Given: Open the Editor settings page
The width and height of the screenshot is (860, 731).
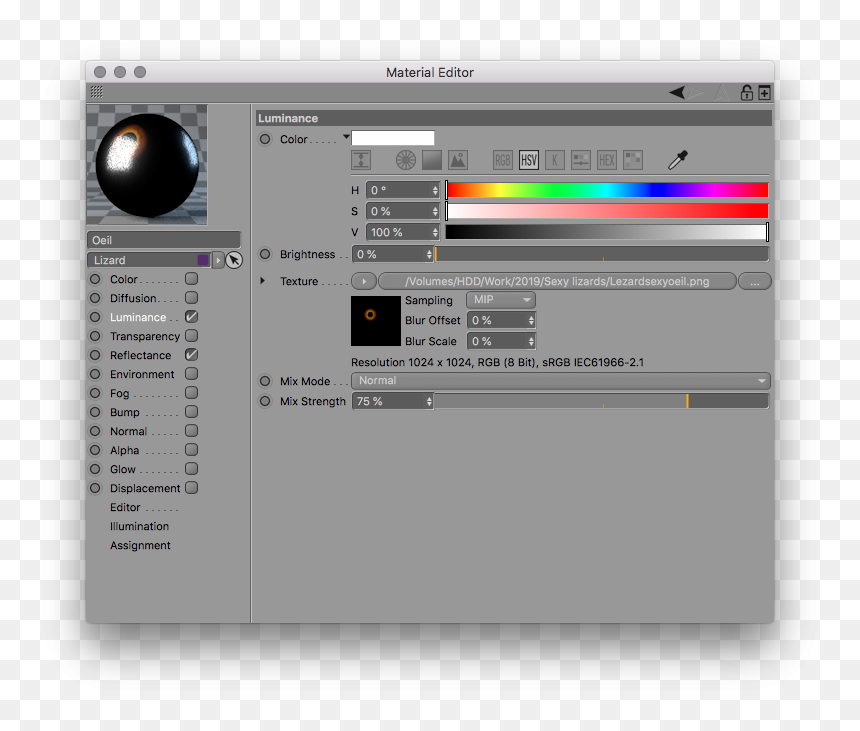Looking at the screenshot, I should coord(125,507).
